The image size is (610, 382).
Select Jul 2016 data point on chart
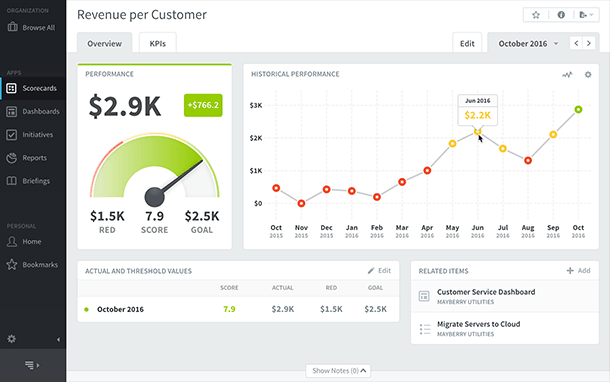(503, 149)
